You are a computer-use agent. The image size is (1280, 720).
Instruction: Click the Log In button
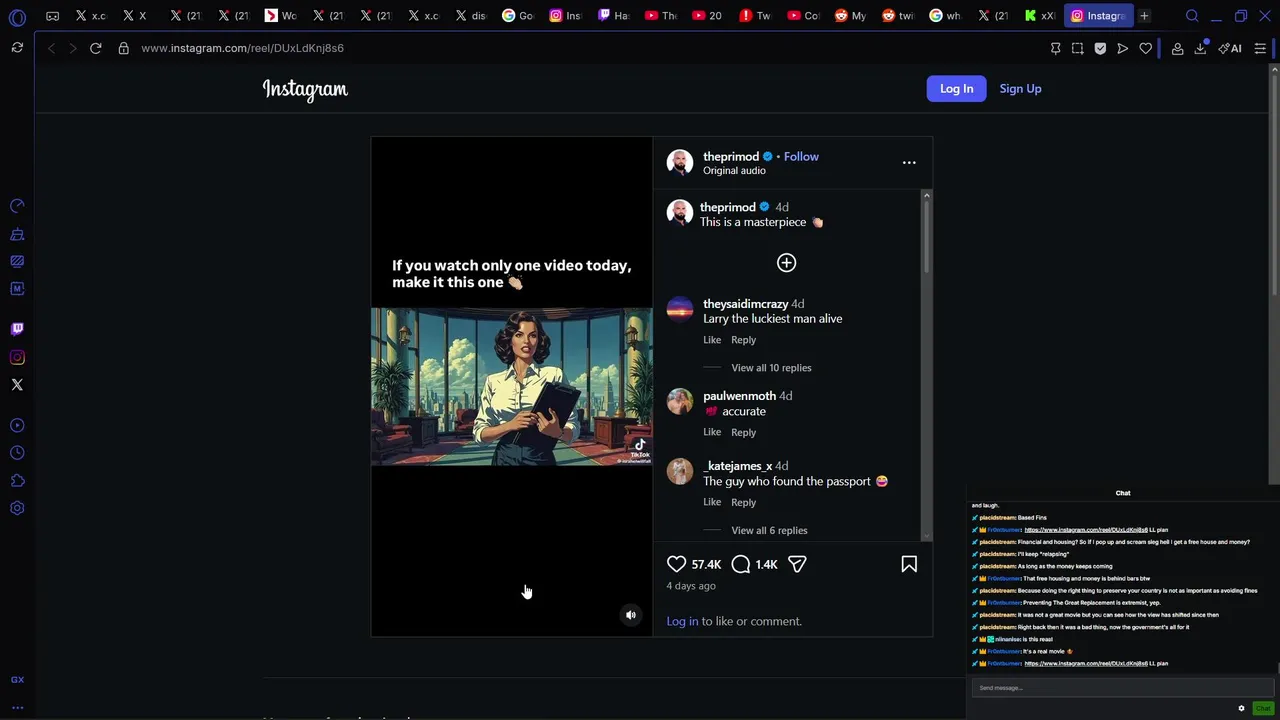(x=956, y=89)
